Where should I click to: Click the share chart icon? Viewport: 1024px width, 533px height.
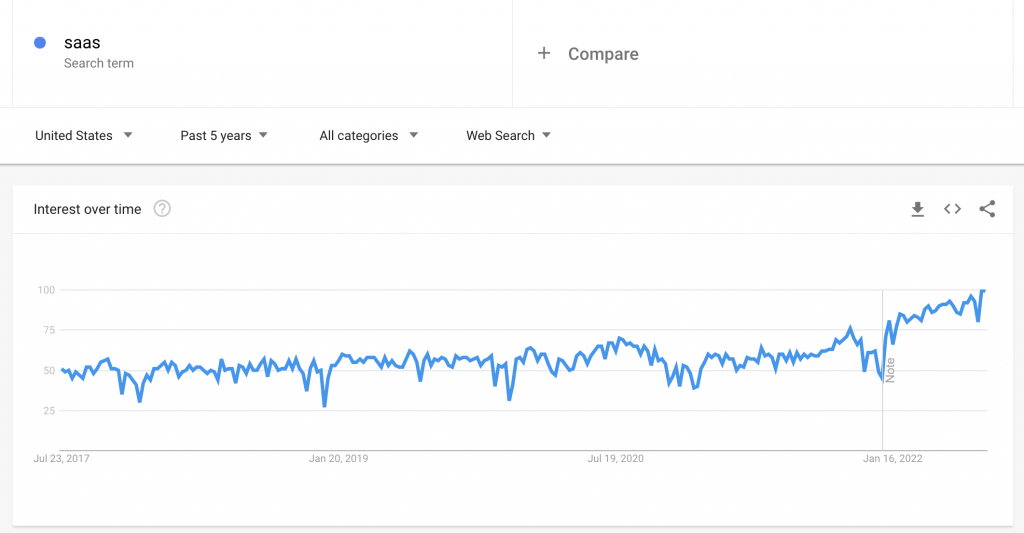(987, 209)
